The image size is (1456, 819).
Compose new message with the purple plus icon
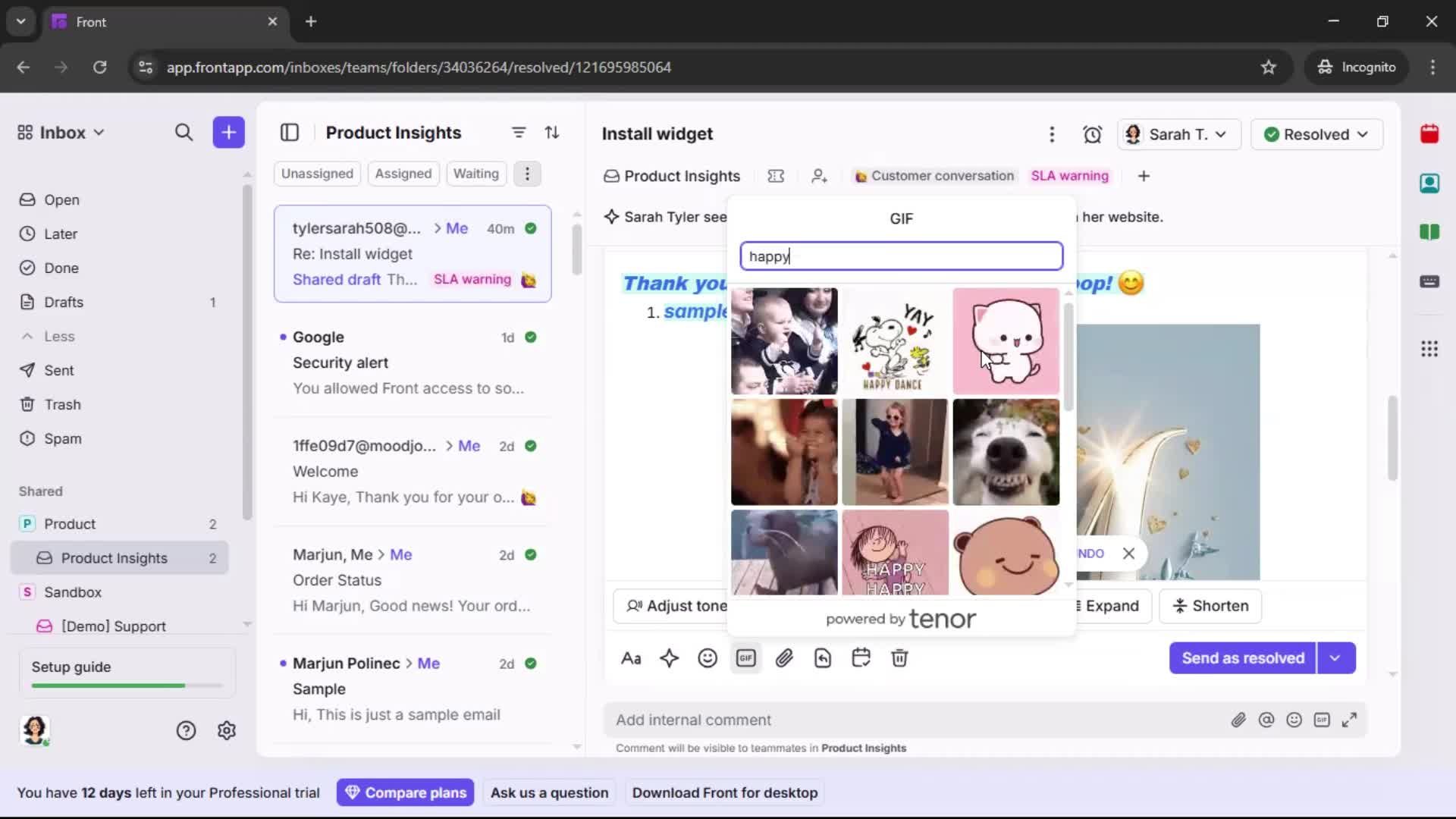(228, 132)
